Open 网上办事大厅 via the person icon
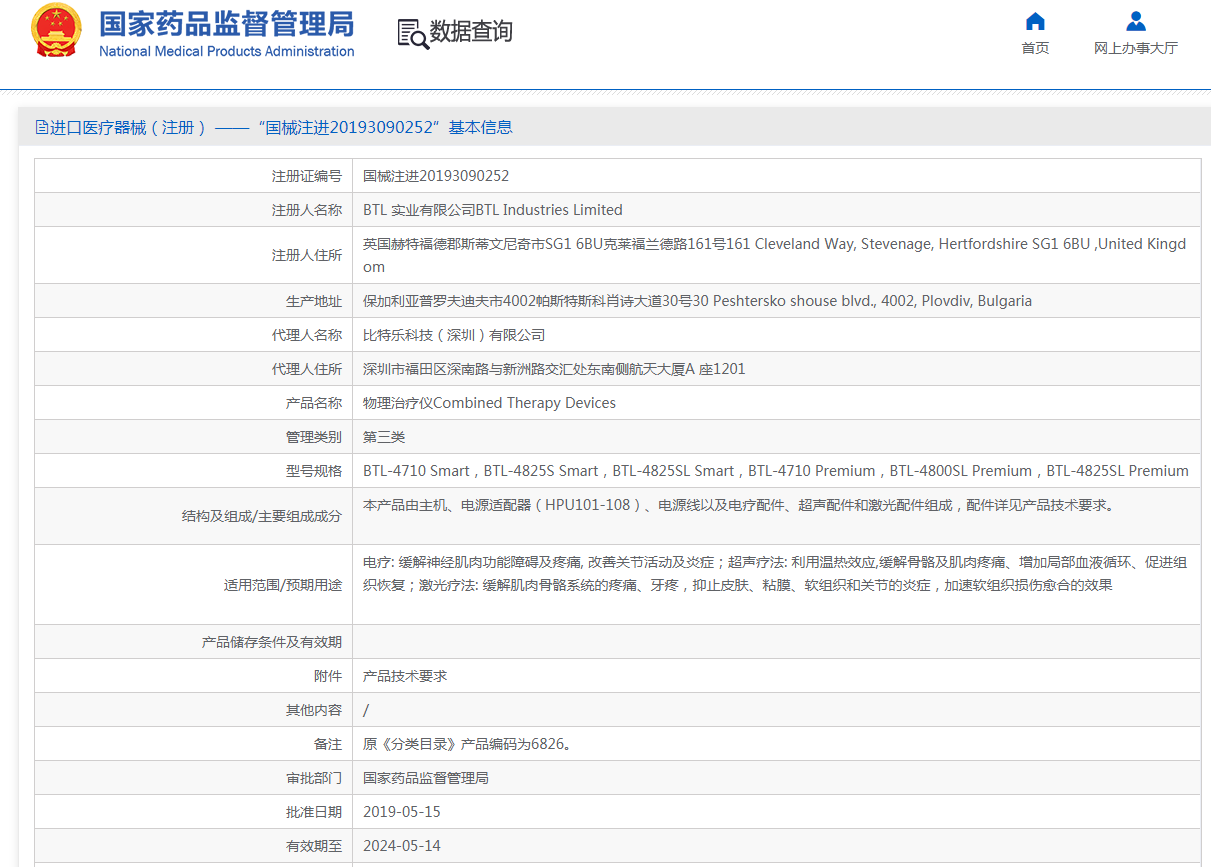Viewport: 1211px width, 867px height. coord(1135,21)
